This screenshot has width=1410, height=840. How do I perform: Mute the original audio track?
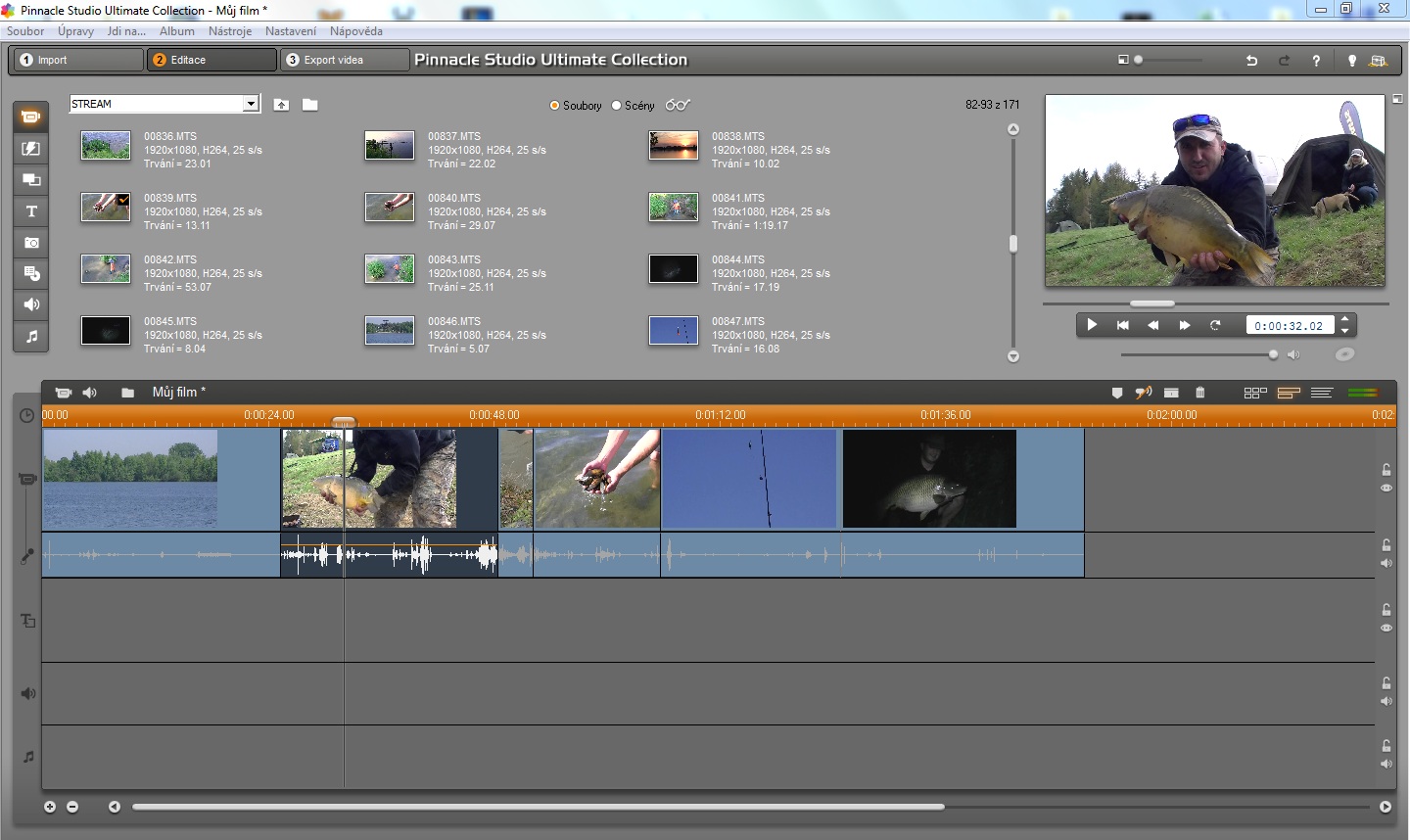click(1386, 563)
